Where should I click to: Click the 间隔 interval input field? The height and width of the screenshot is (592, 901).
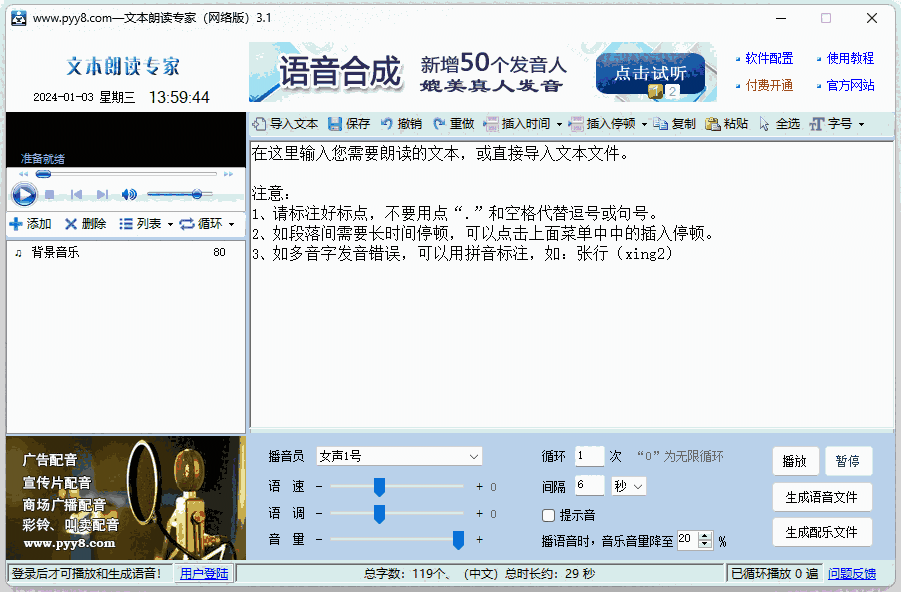point(589,486)
